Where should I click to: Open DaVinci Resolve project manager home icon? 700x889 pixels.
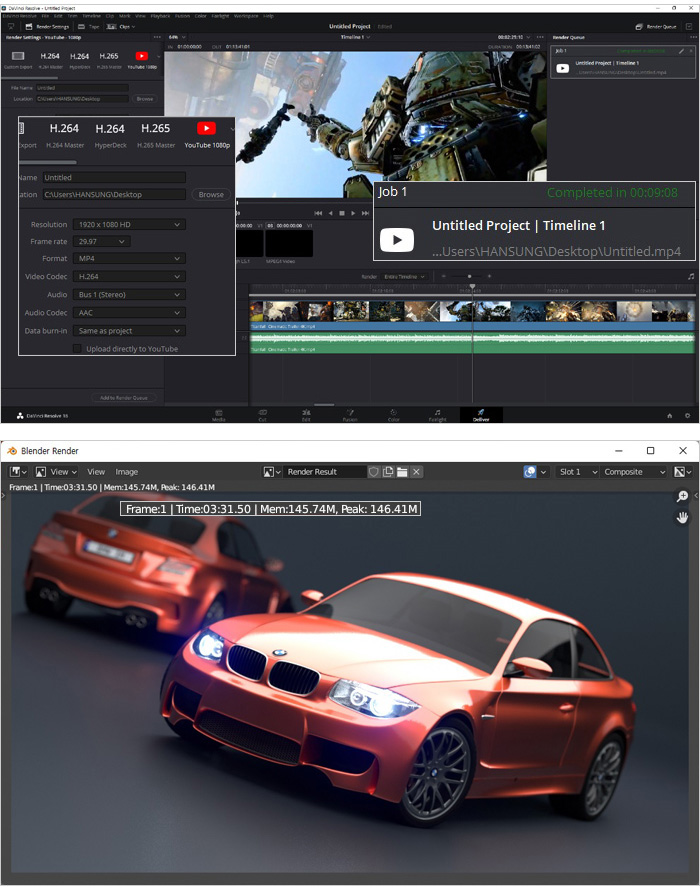(669, 416)
